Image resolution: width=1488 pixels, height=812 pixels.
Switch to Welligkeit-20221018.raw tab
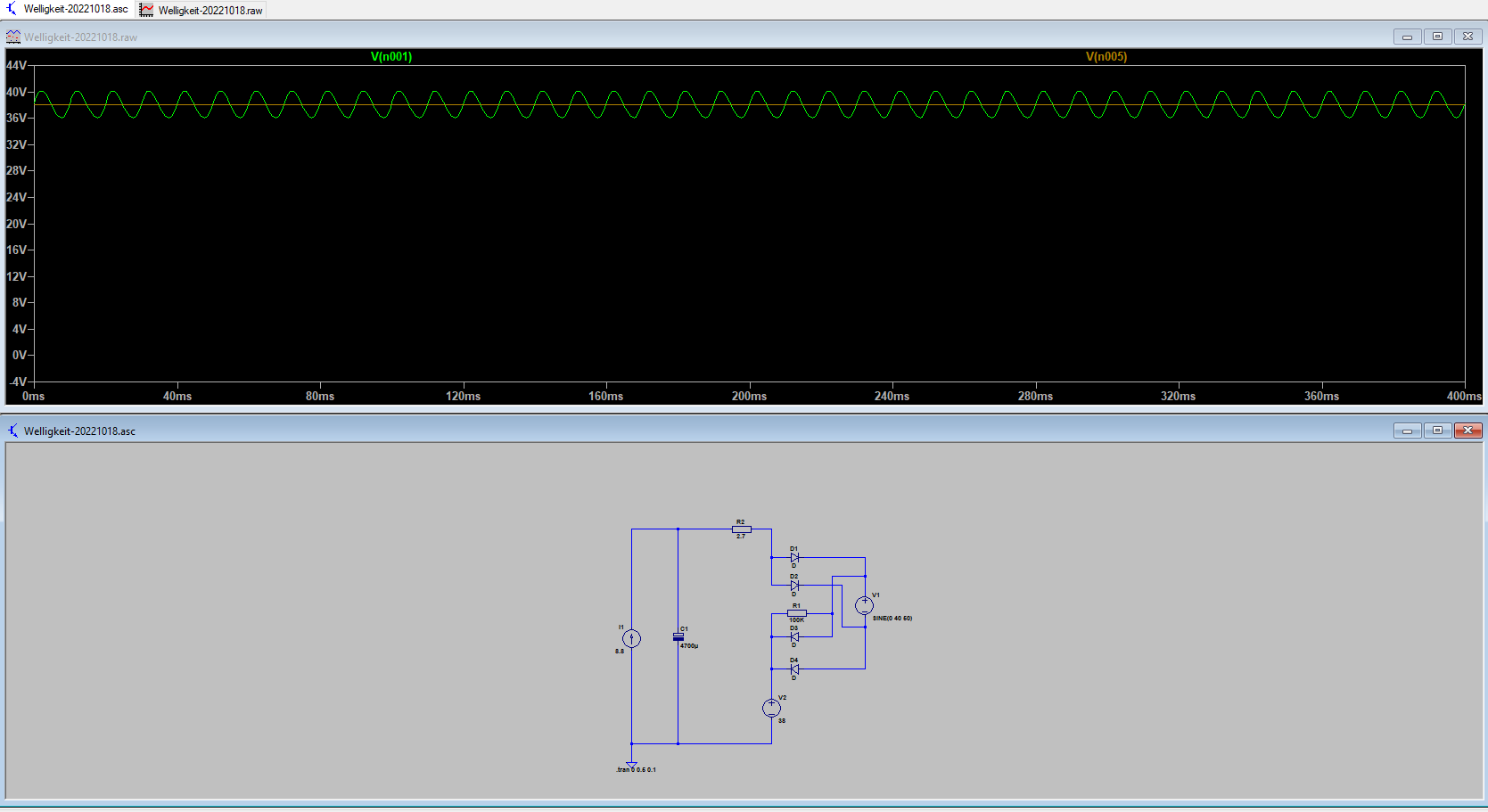(202, 10)
